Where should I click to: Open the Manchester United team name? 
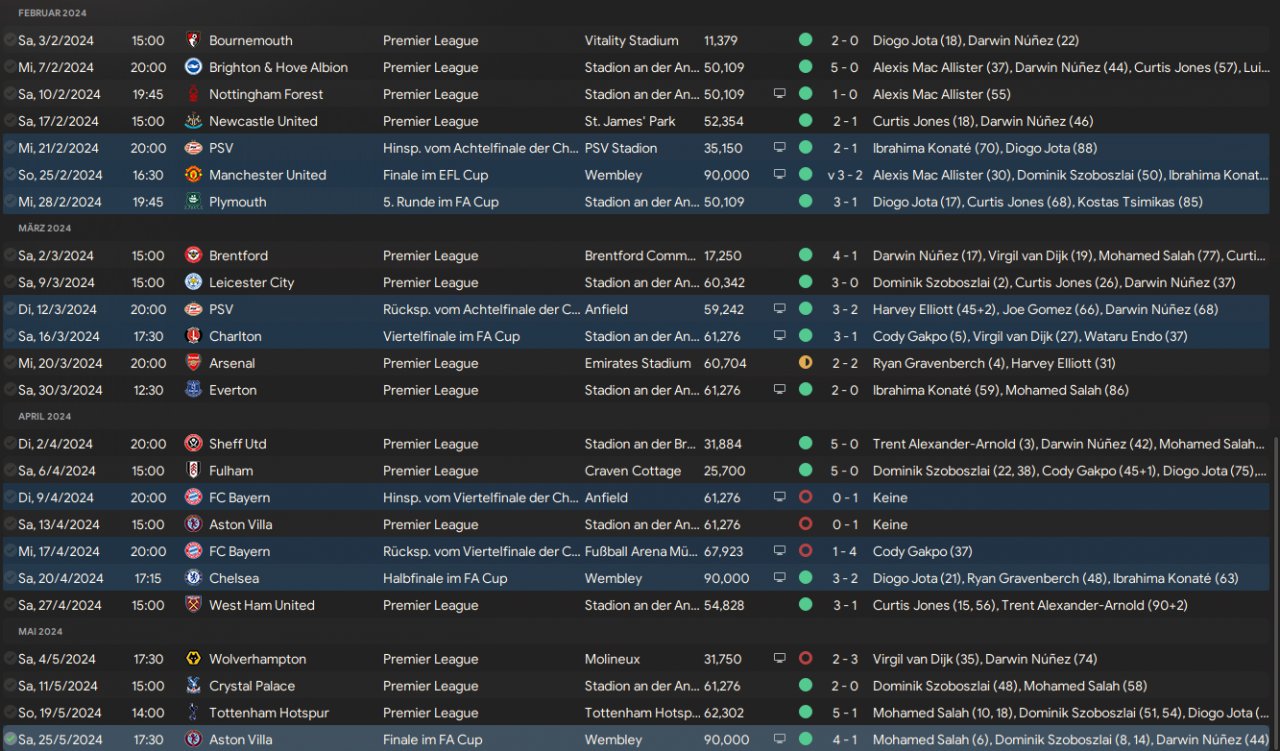pos(267,175)
